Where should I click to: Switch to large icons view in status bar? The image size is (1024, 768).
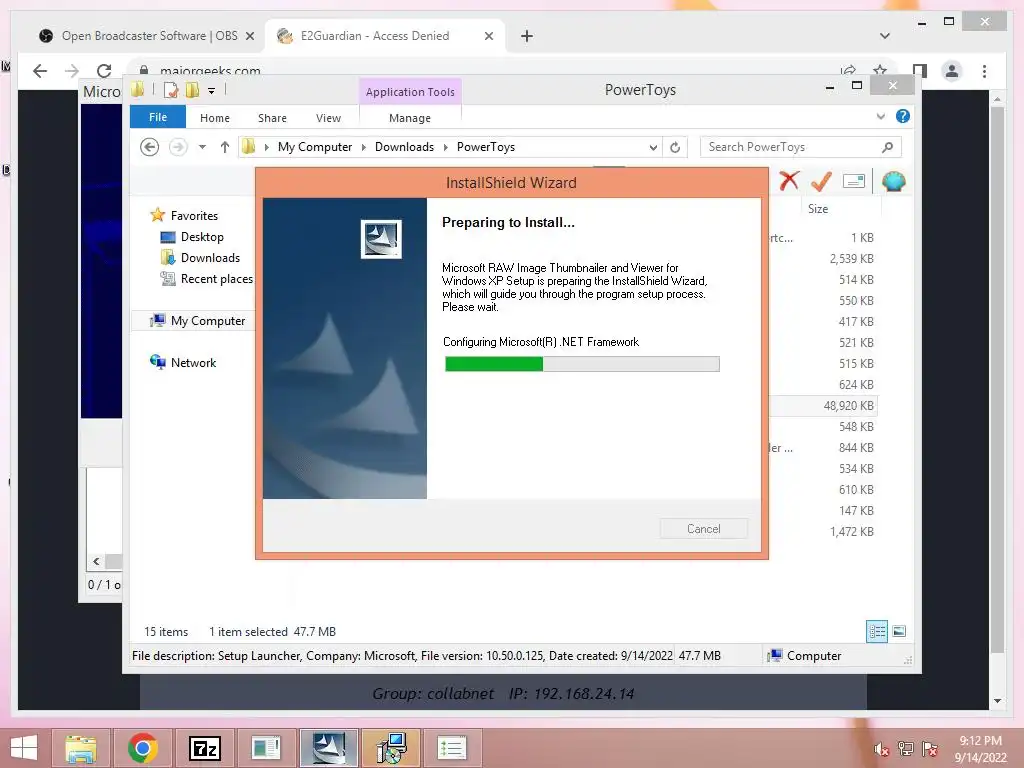[899, 631]
